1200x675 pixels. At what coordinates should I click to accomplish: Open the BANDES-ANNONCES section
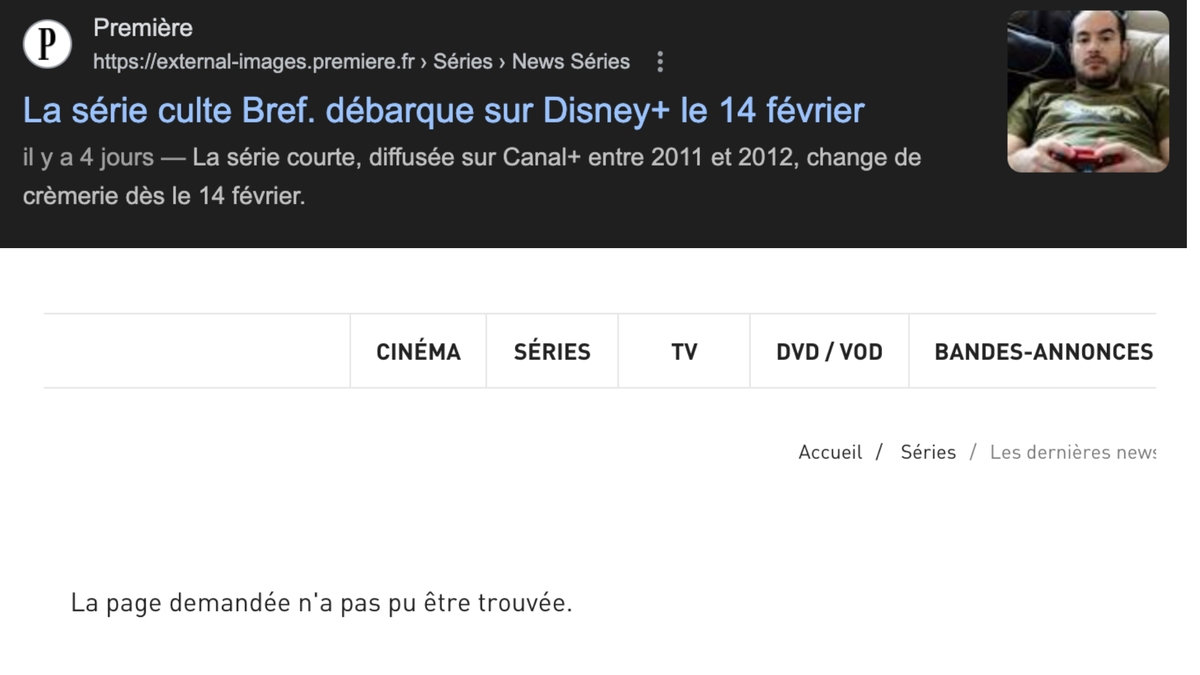coord(1043,352)
